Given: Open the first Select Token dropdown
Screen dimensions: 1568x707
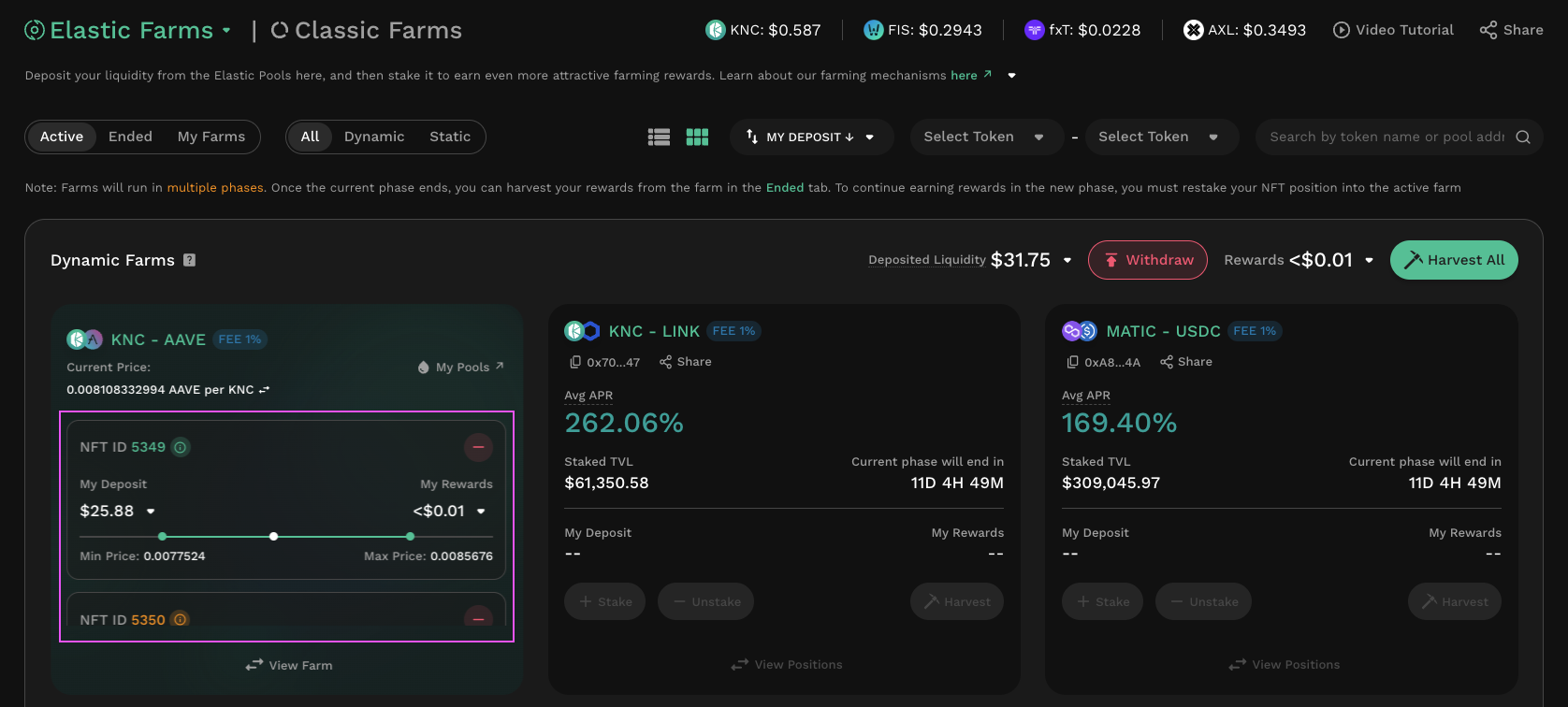Looking at the screenshot, I should [986, 137].
